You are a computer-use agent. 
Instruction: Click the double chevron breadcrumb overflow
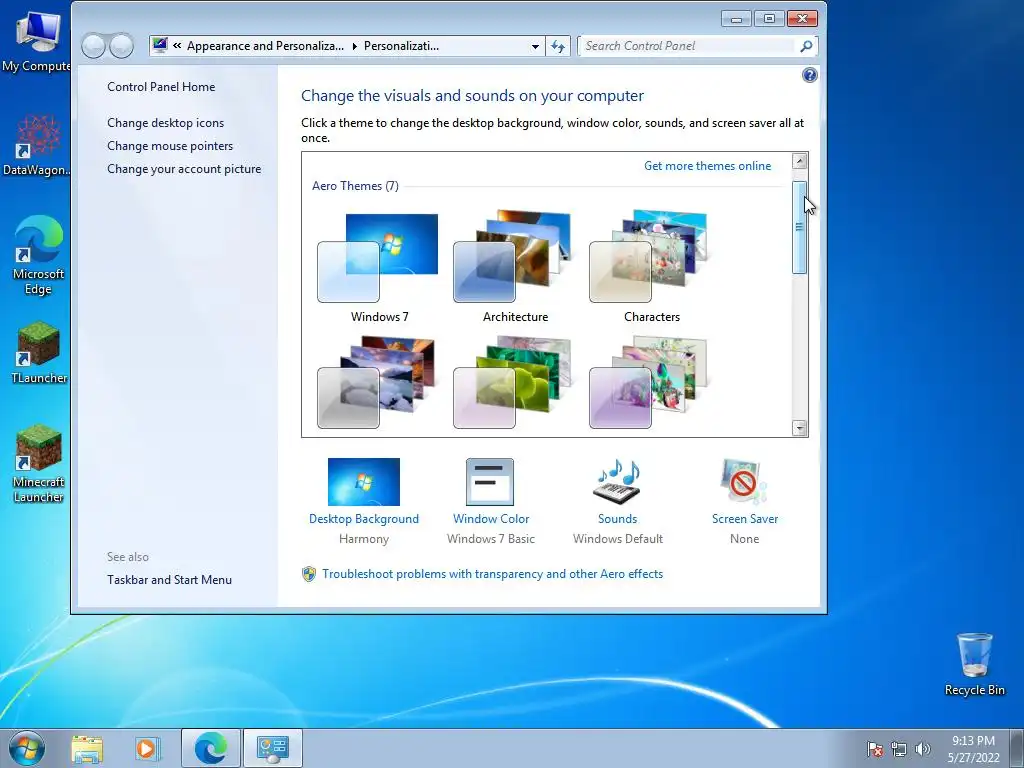(177, 46)
